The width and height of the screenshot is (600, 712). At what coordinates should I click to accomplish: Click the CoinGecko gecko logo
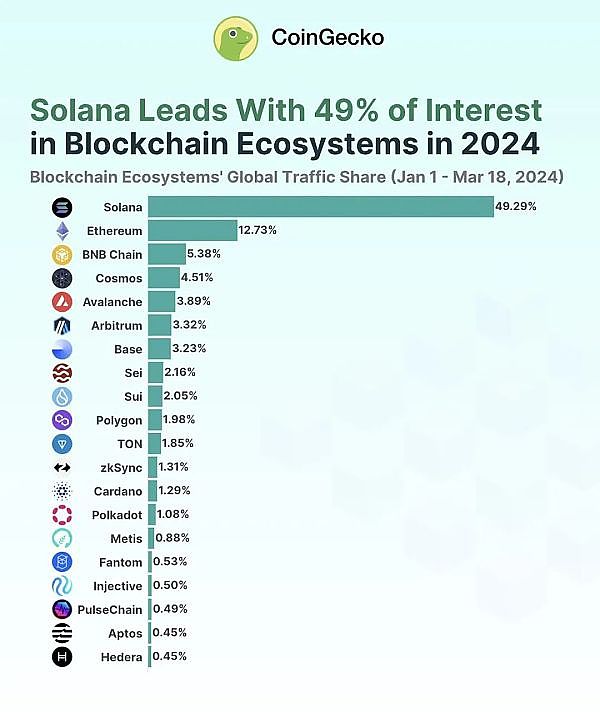(237, 38)
